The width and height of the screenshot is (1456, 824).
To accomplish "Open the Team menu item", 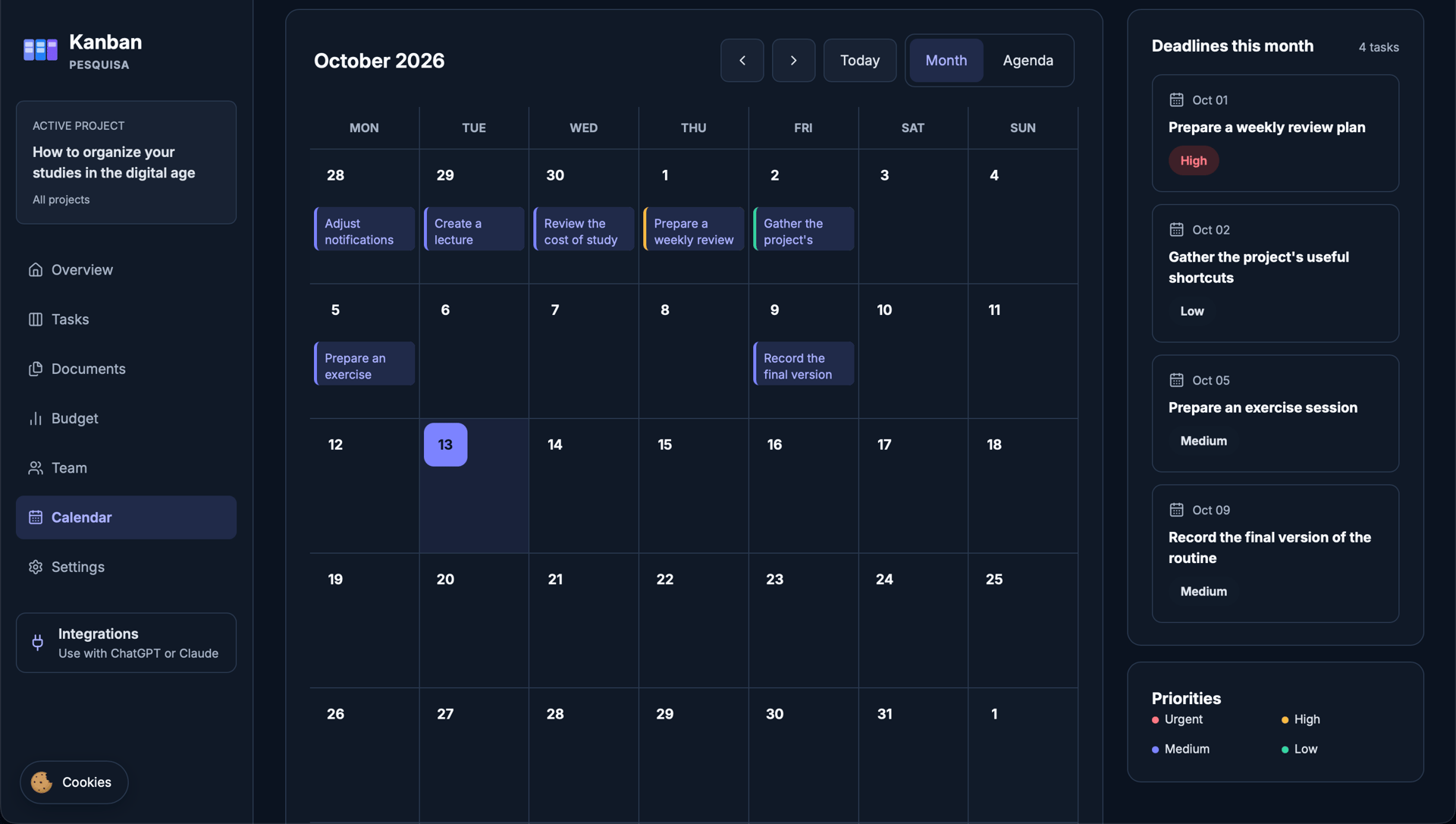I will (x=126, y=468).
